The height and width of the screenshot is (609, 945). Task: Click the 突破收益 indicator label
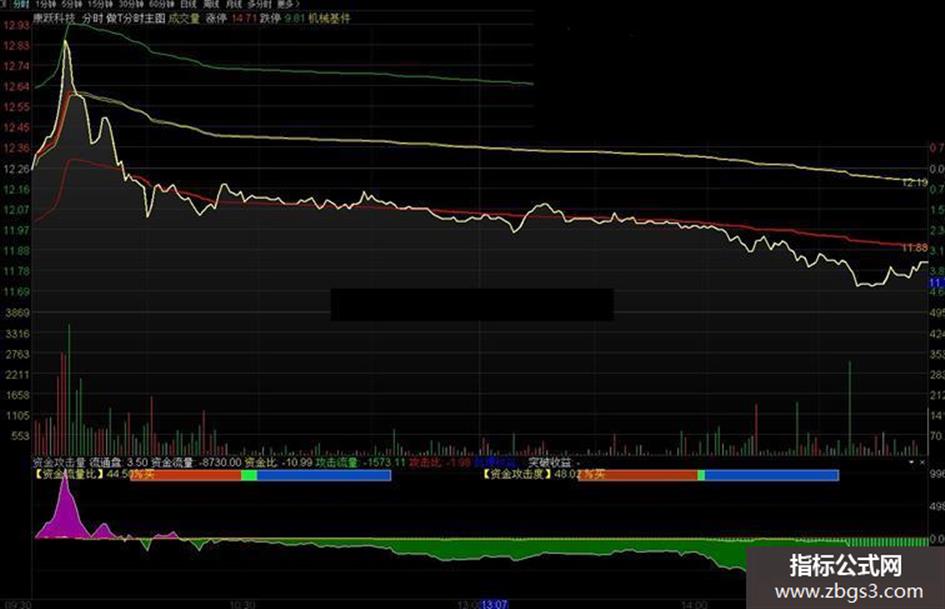click(550, 462)
